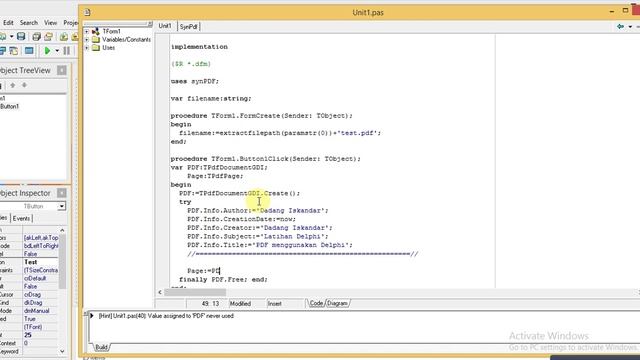
Task: Switch to the Unit1 editor tab
Action: (x=165, y=26)
